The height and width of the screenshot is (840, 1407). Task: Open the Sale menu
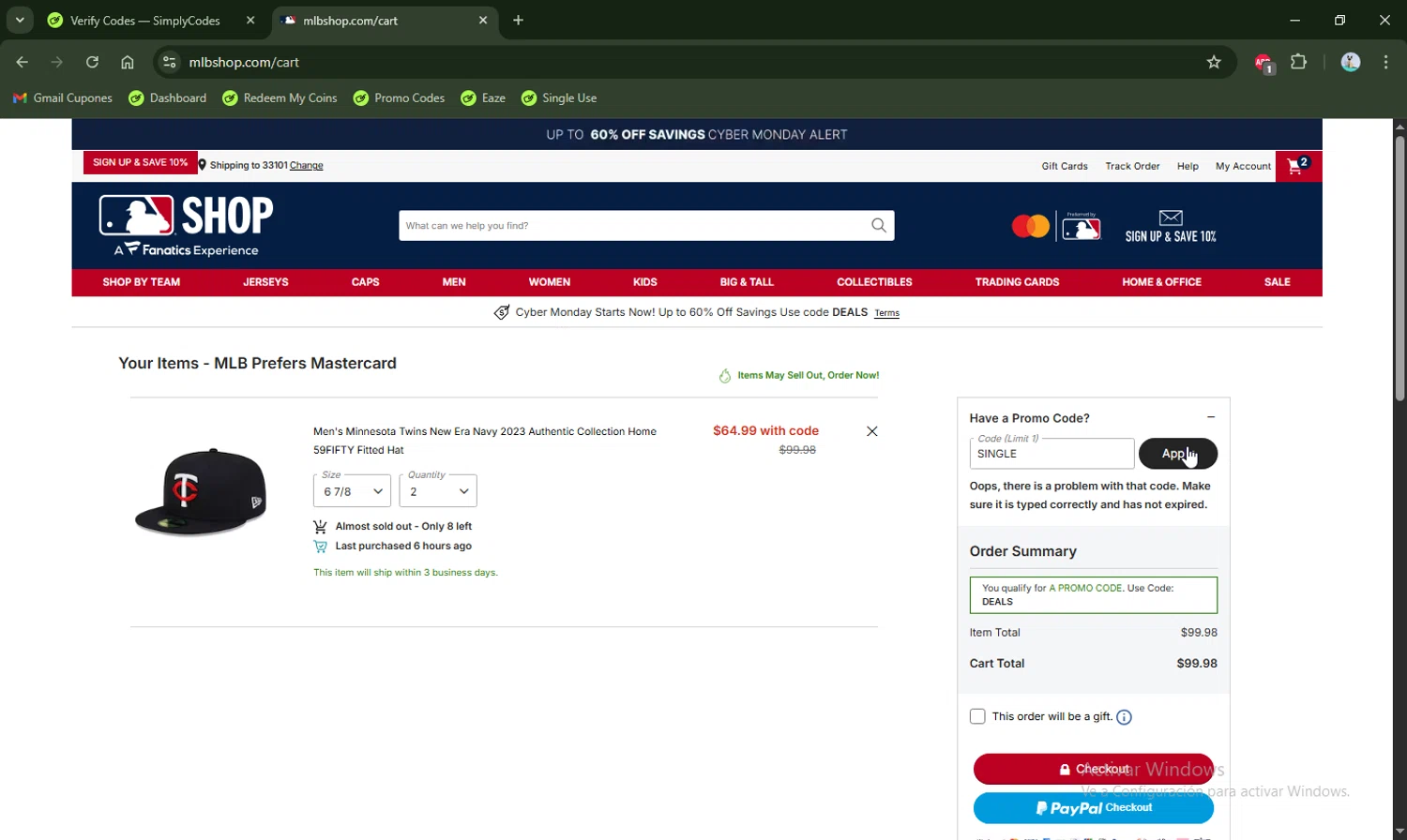click(1278, 281)
